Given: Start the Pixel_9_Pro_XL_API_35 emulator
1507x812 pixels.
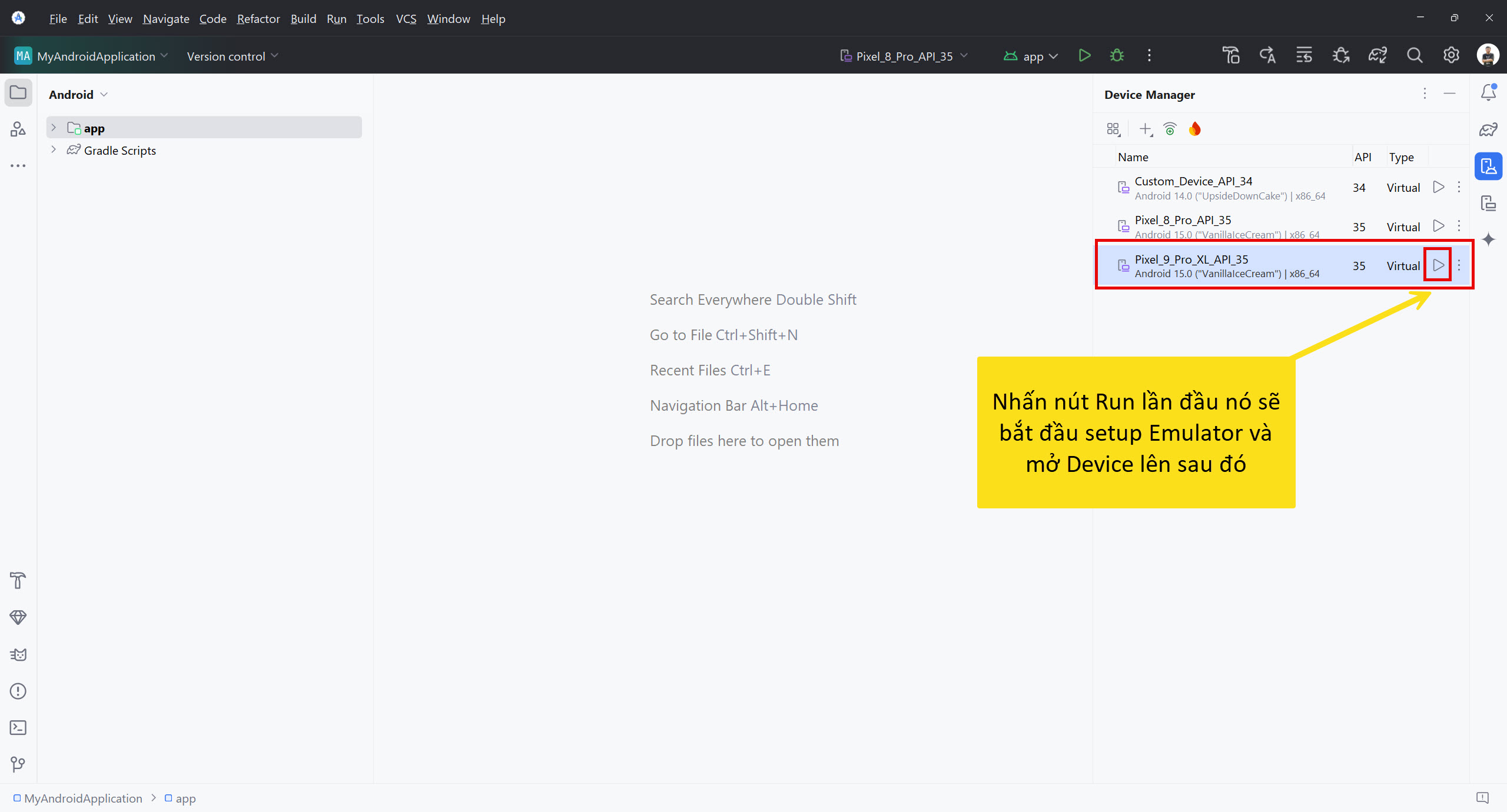Looking at the screenshot, I should pos(1438,265).
